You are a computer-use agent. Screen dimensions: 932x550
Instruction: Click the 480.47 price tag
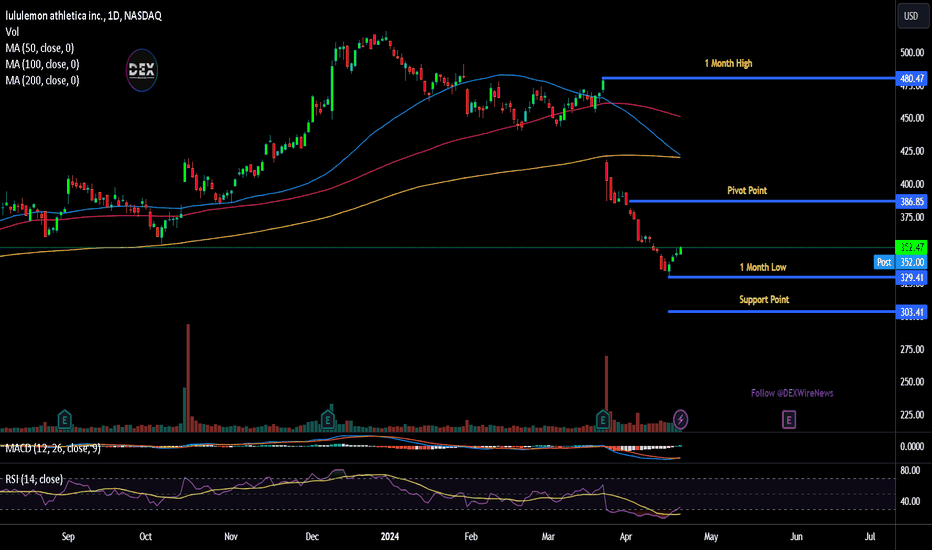tap(912, 78)
